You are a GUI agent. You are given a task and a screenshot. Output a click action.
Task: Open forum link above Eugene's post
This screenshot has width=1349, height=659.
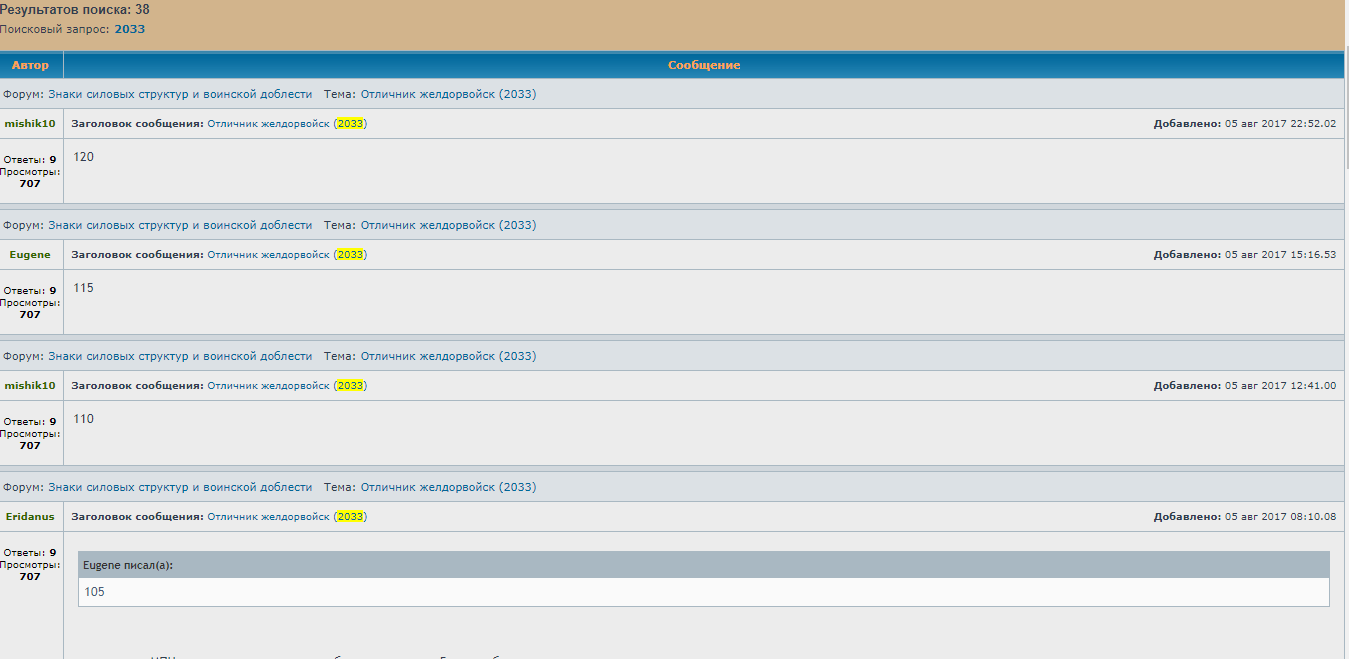pos(180,225)
